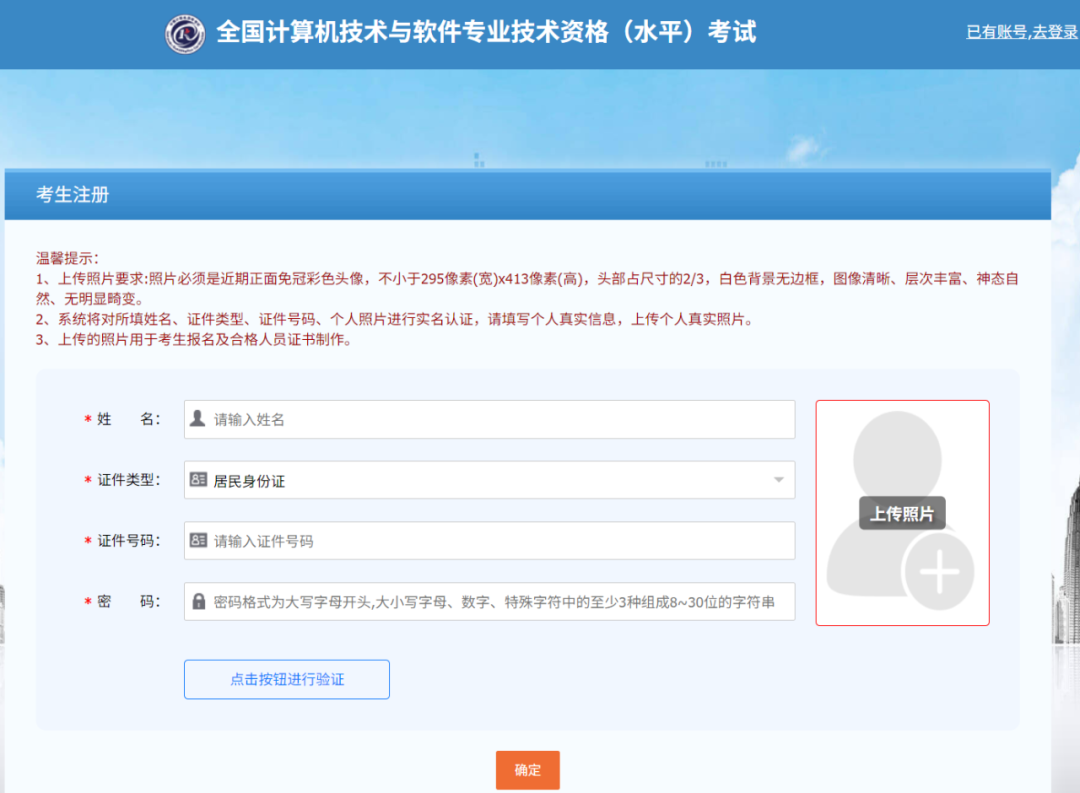
Task: Click the person icon in name field
Action: pyautogui.click(x=198, y=418)
